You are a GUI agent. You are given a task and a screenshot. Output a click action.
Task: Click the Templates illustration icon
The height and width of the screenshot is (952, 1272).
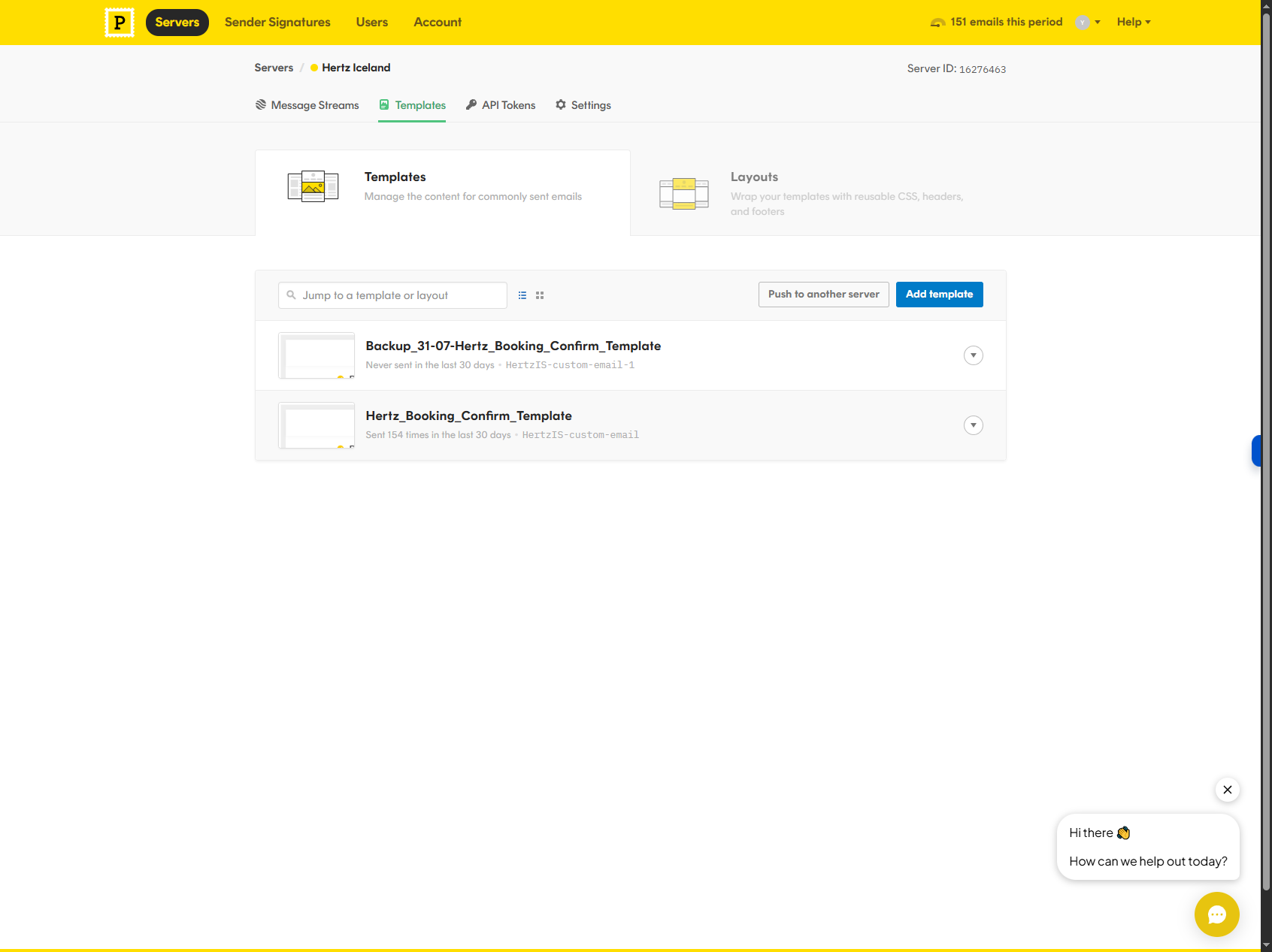click(313, 186)
